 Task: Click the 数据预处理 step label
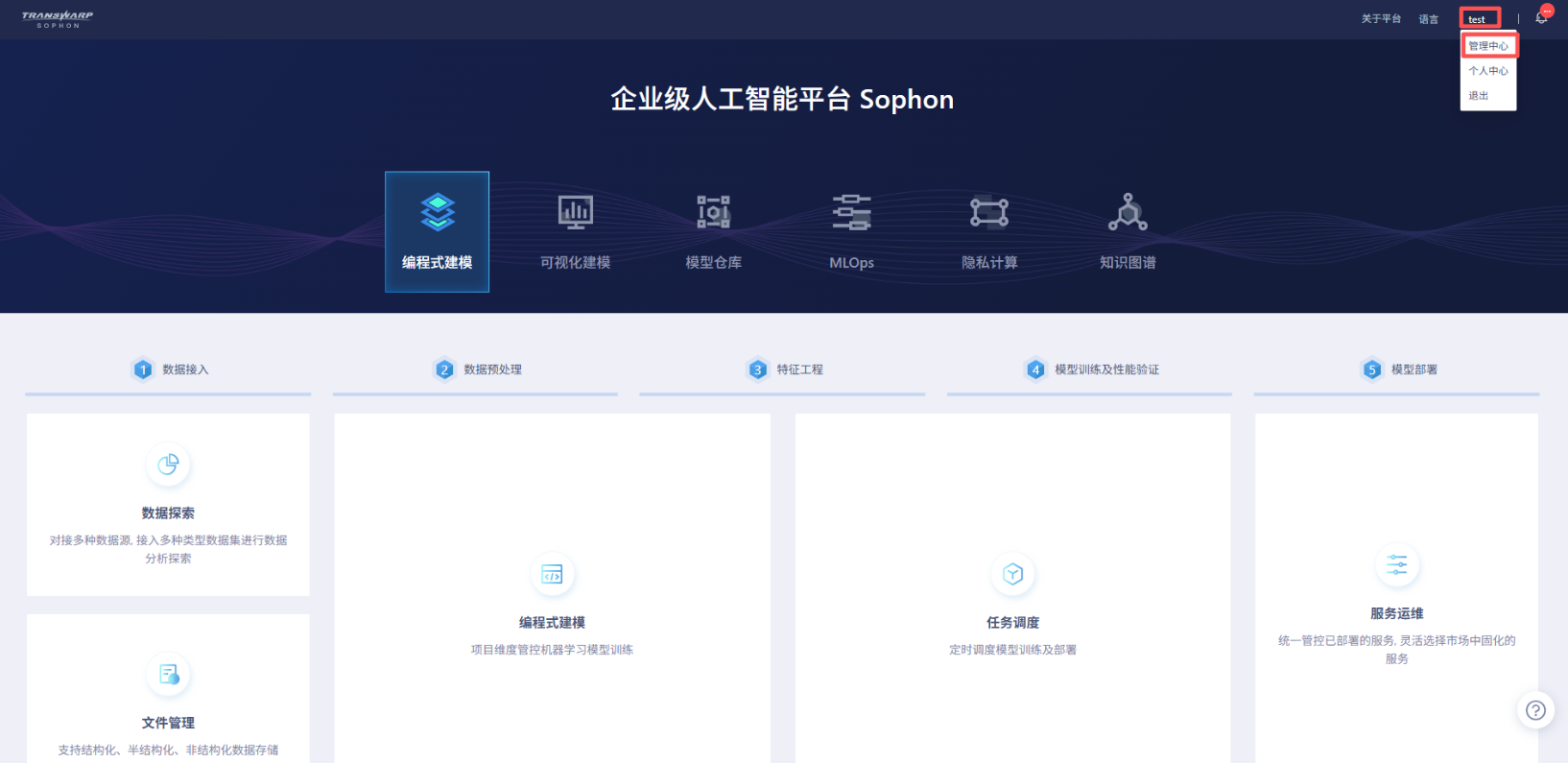pyautogui.click(x=493, y=370)
